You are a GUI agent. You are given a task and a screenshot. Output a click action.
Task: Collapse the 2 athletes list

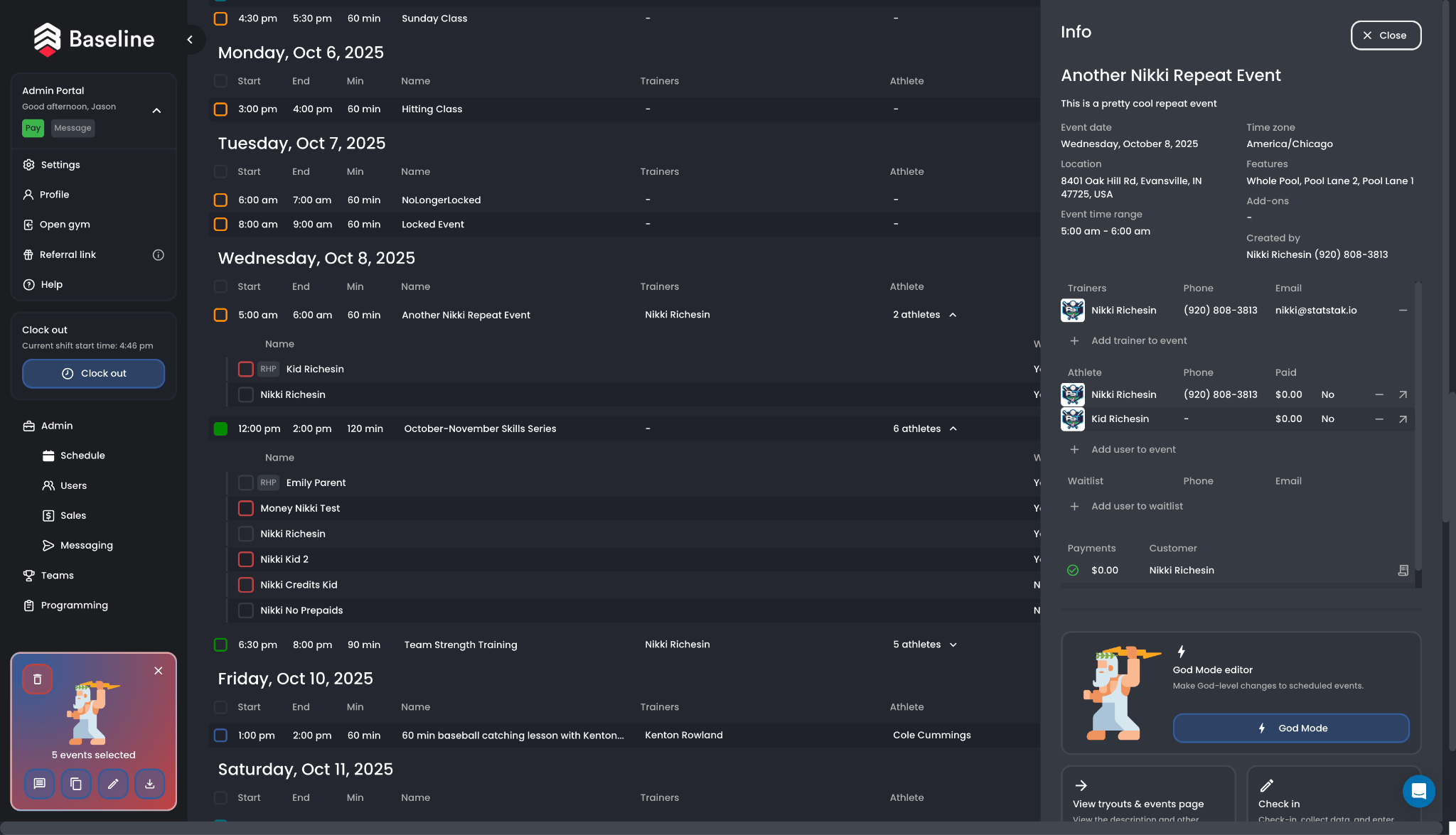(x=953, y=315)
